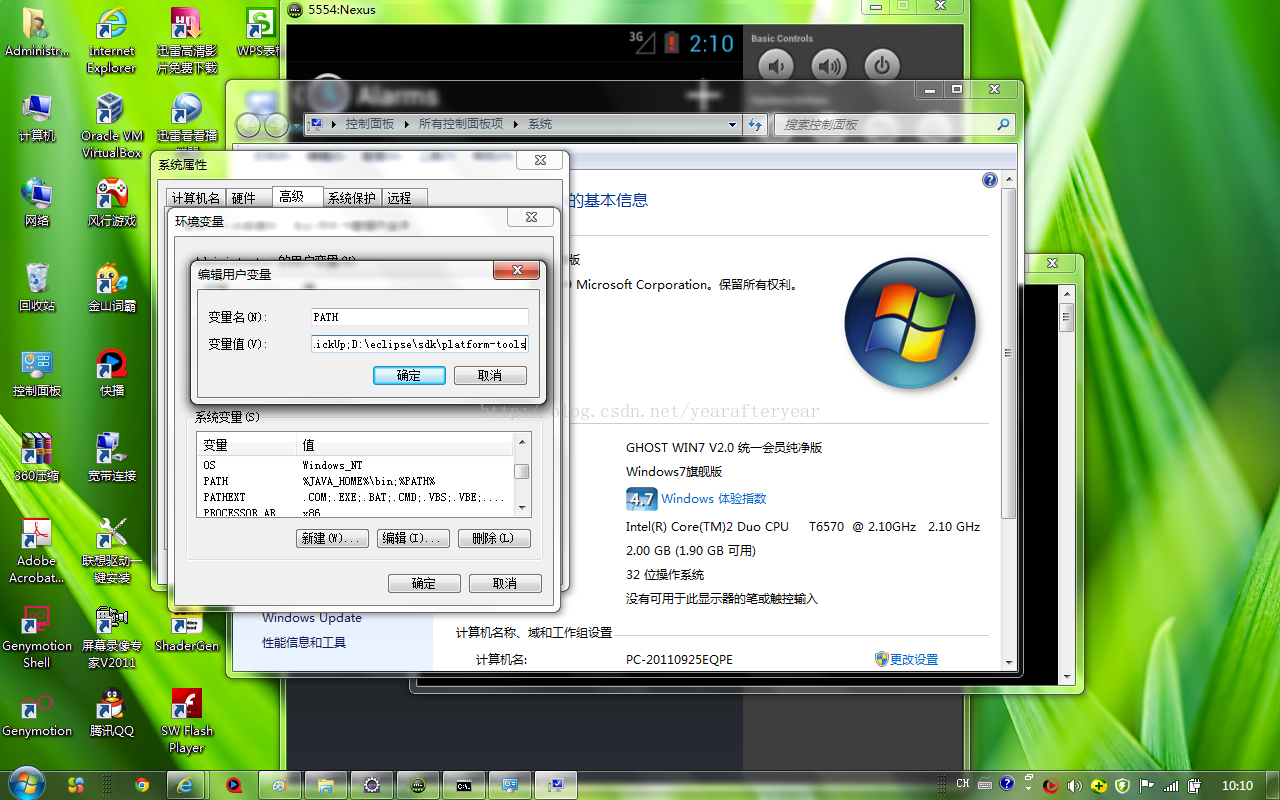The width and height of the screenshot is (1280, 800).
Task: Click the taskbar clock showing 10:10
Action: [1237, 785]
